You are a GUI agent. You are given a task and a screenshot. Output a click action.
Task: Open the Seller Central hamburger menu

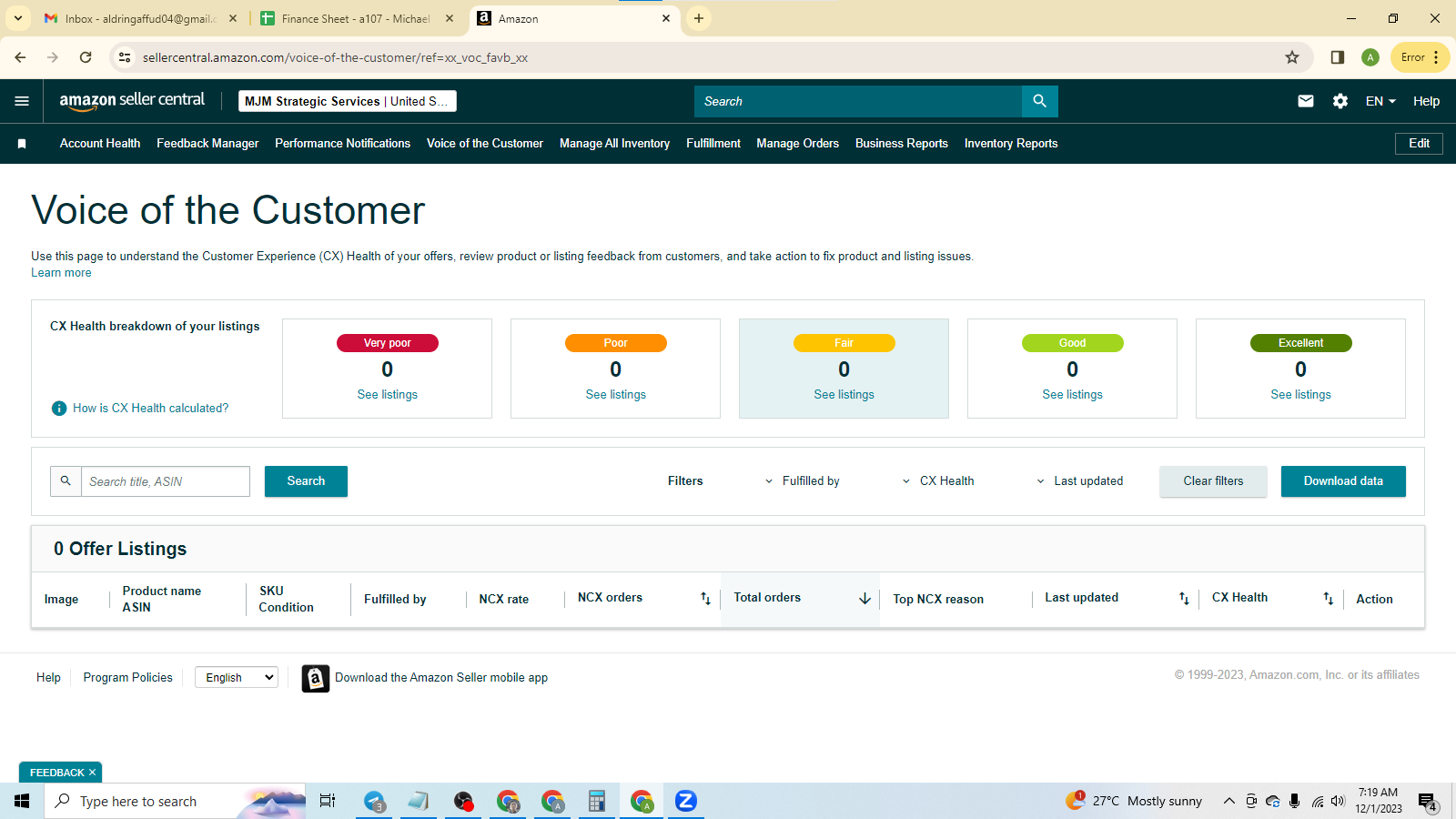click(x=22, y=101)
